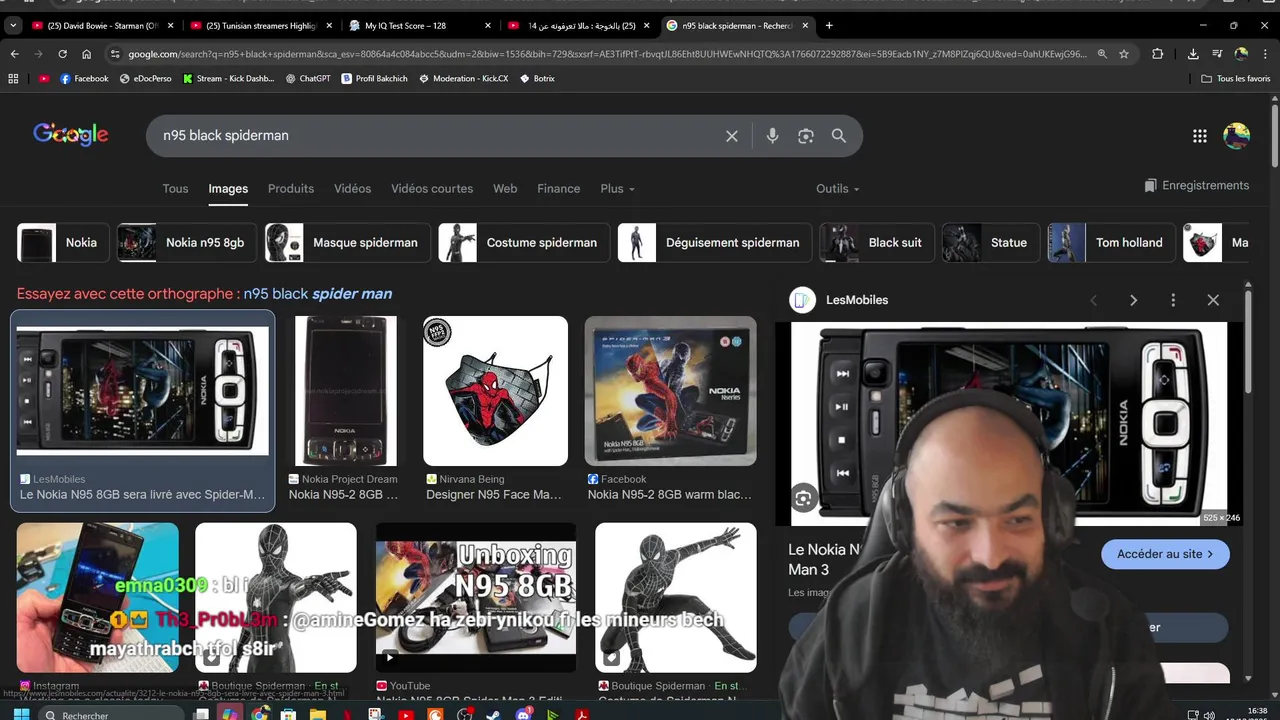
Task: Open the Vidéos courtes tab
Action: [x=432, y=188]
